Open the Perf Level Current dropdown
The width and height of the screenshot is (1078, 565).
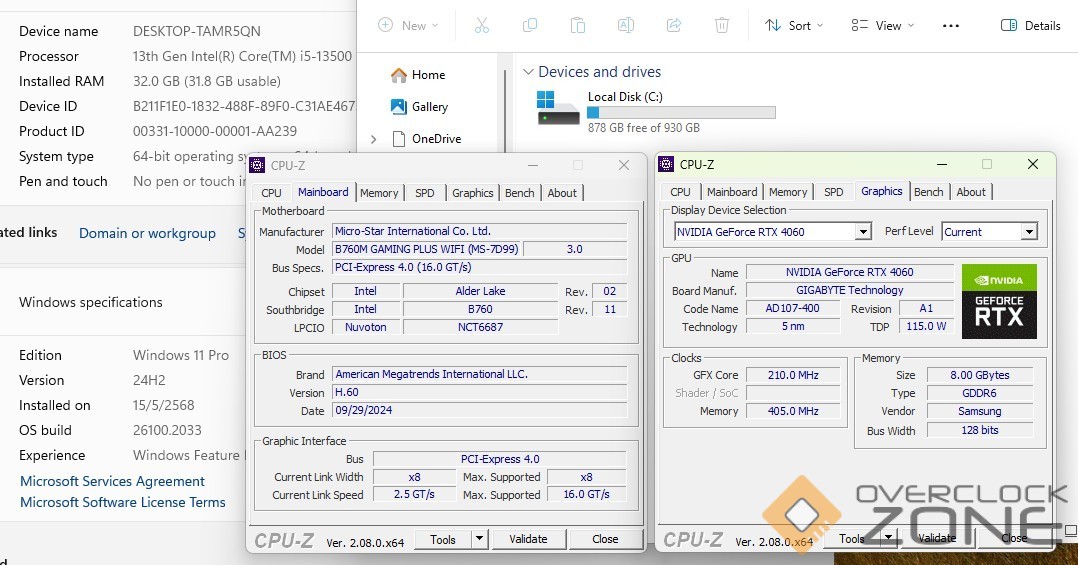[989, 232]
